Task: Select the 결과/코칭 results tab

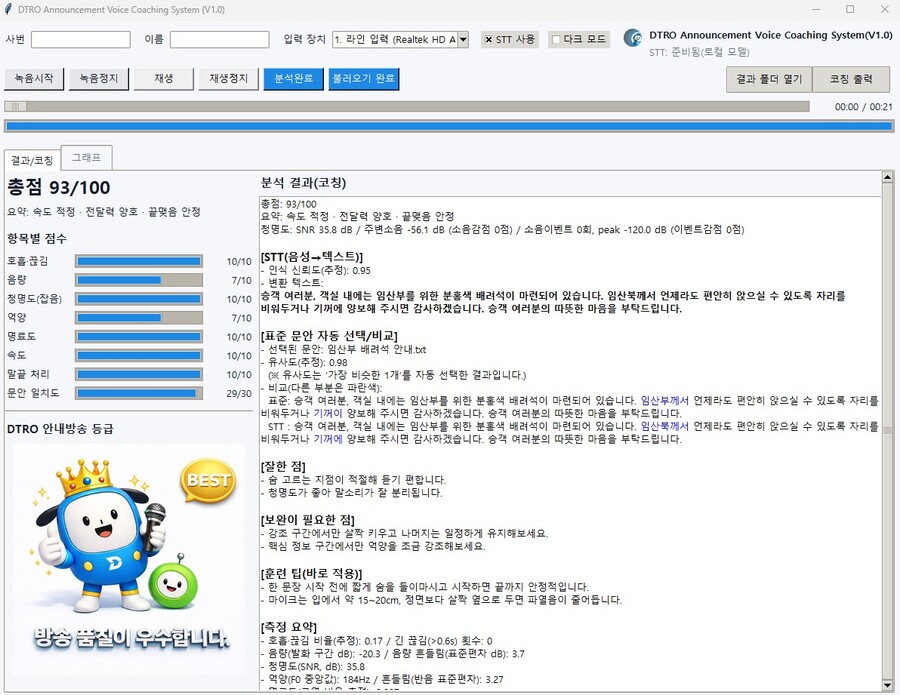Action: 34,158
